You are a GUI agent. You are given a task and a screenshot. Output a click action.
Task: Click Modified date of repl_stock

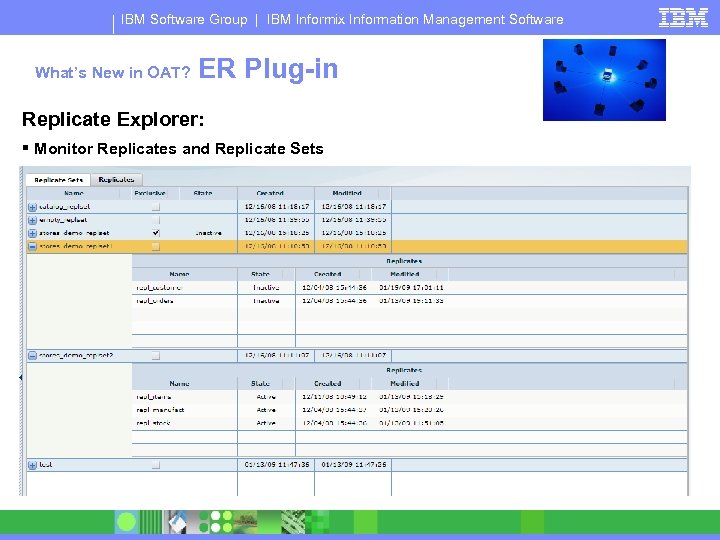(411, 423)
